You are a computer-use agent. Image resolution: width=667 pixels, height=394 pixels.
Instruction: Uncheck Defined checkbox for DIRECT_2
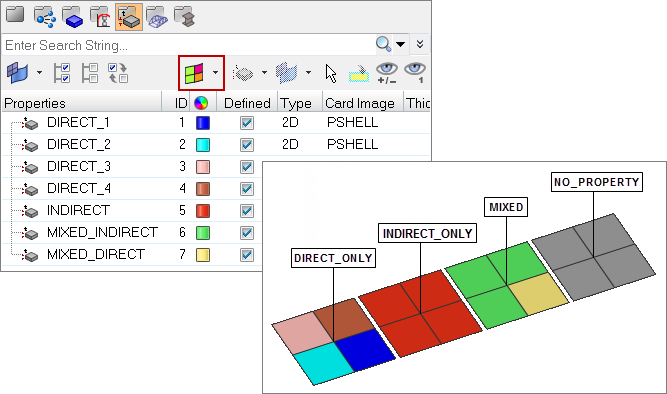point(247,145)
